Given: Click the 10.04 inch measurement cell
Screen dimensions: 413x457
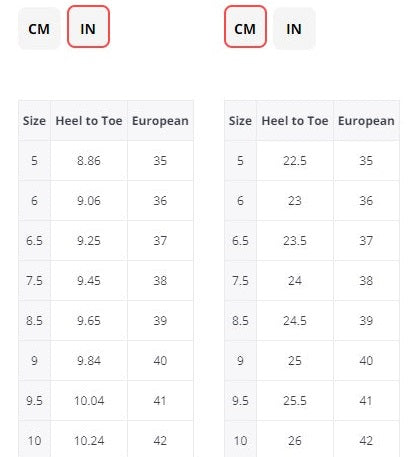Looking at the screenshot, I should 89,401.
